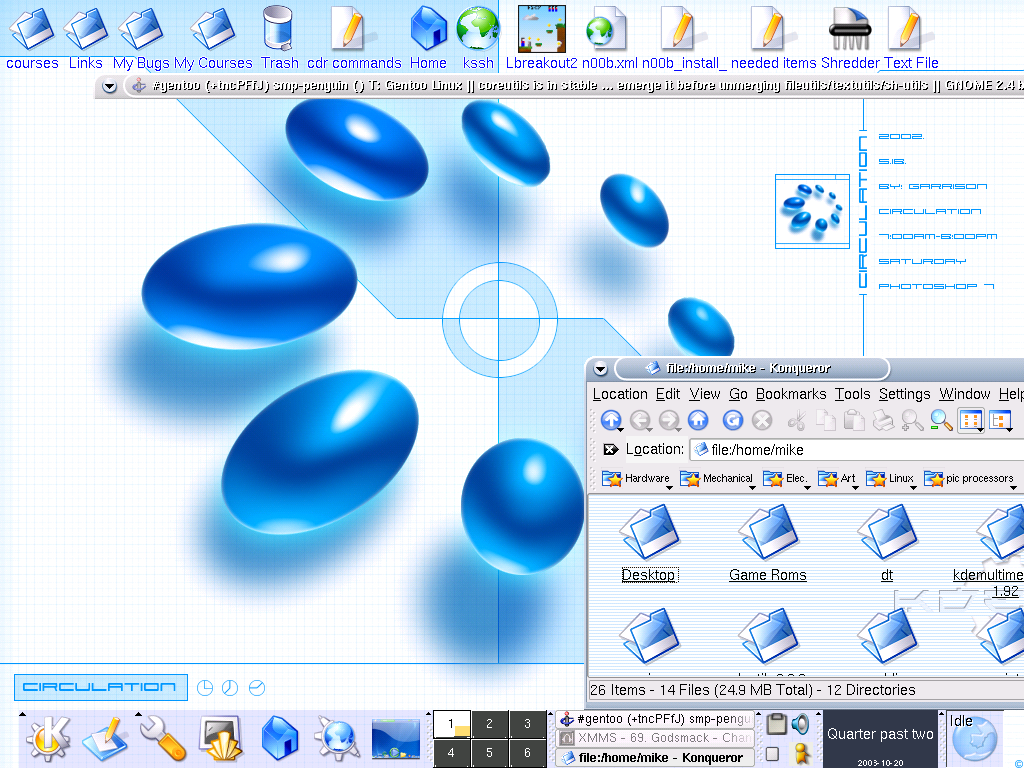The height and width of the screenshot is (768, 1024).
Task: Open the #gentoo window menu arrow
Action: (109, 86)
